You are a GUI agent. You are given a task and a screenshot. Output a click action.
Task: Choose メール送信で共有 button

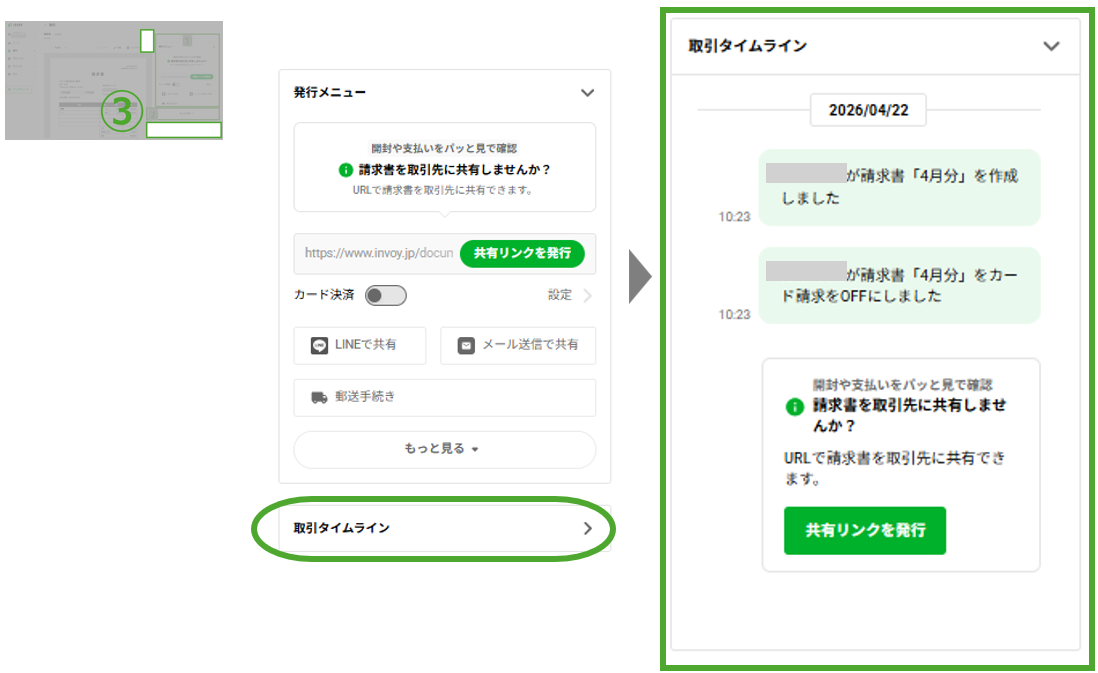[518, 345]
